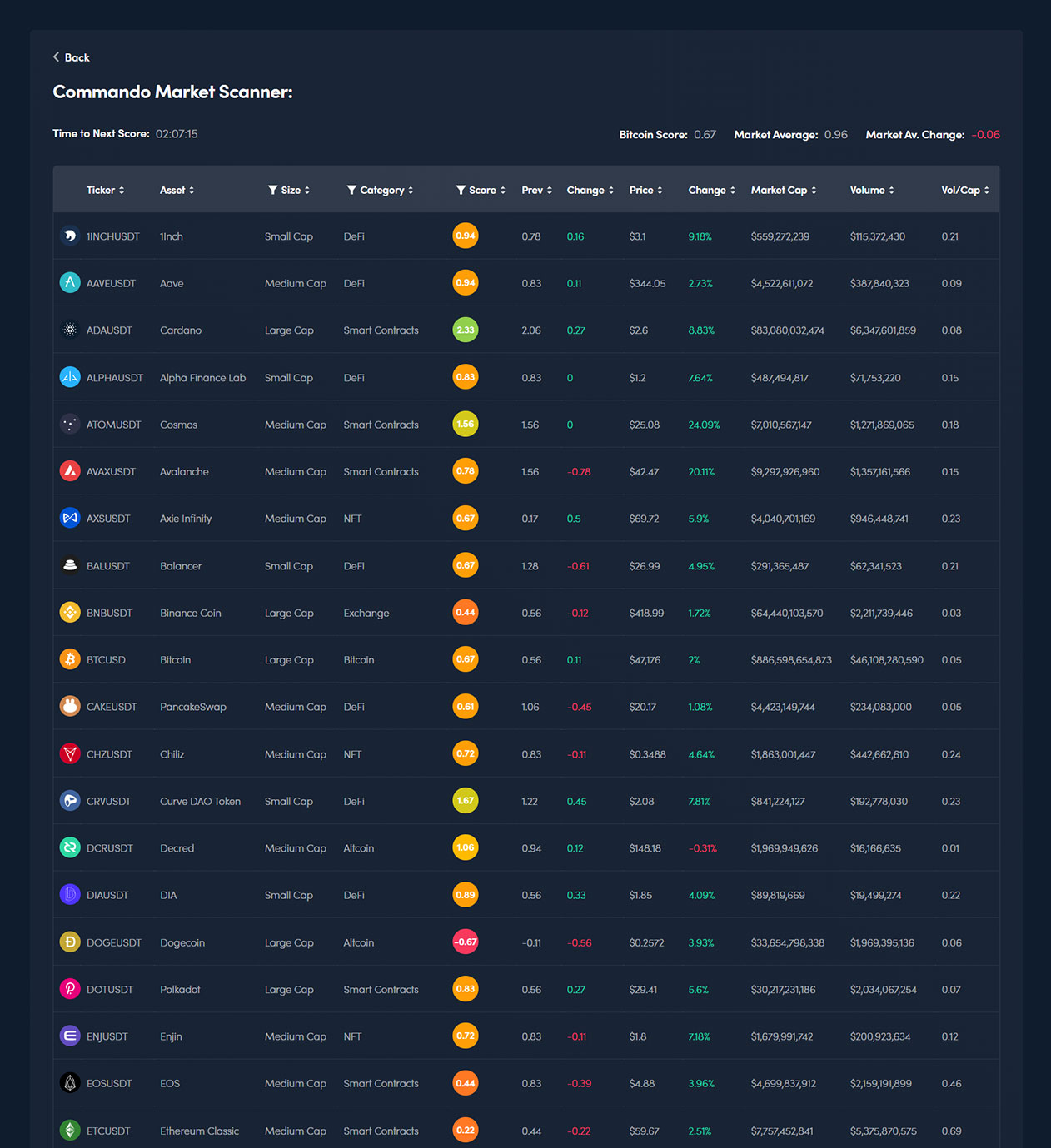Viewport: 1051px width, 1148px height.
Task: Go back using the Back link
Action: pyautogui.click(x=72, y=57)
